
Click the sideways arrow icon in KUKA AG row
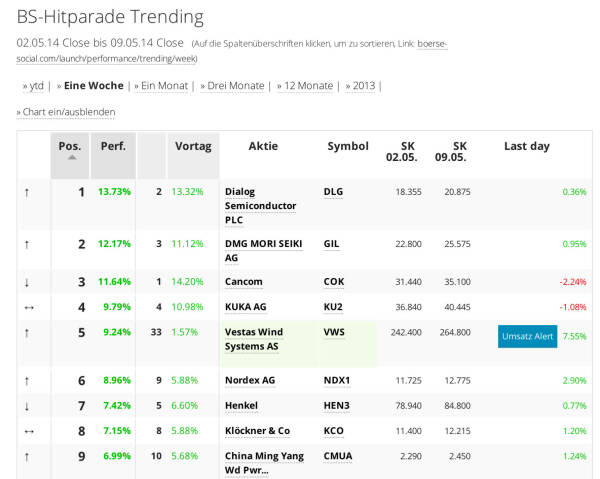point(26,307)
